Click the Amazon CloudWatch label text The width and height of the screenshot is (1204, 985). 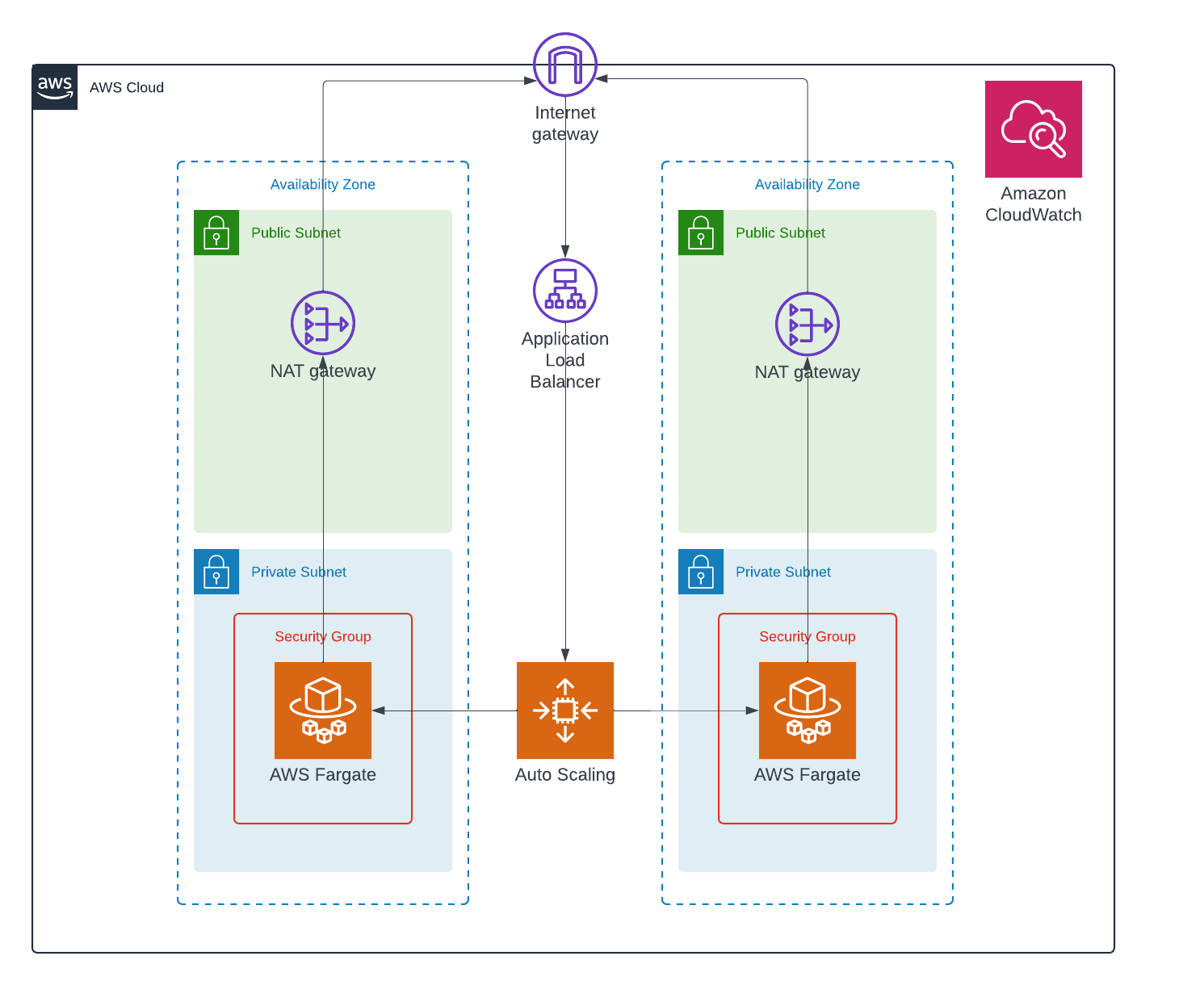coord(1034,204)
